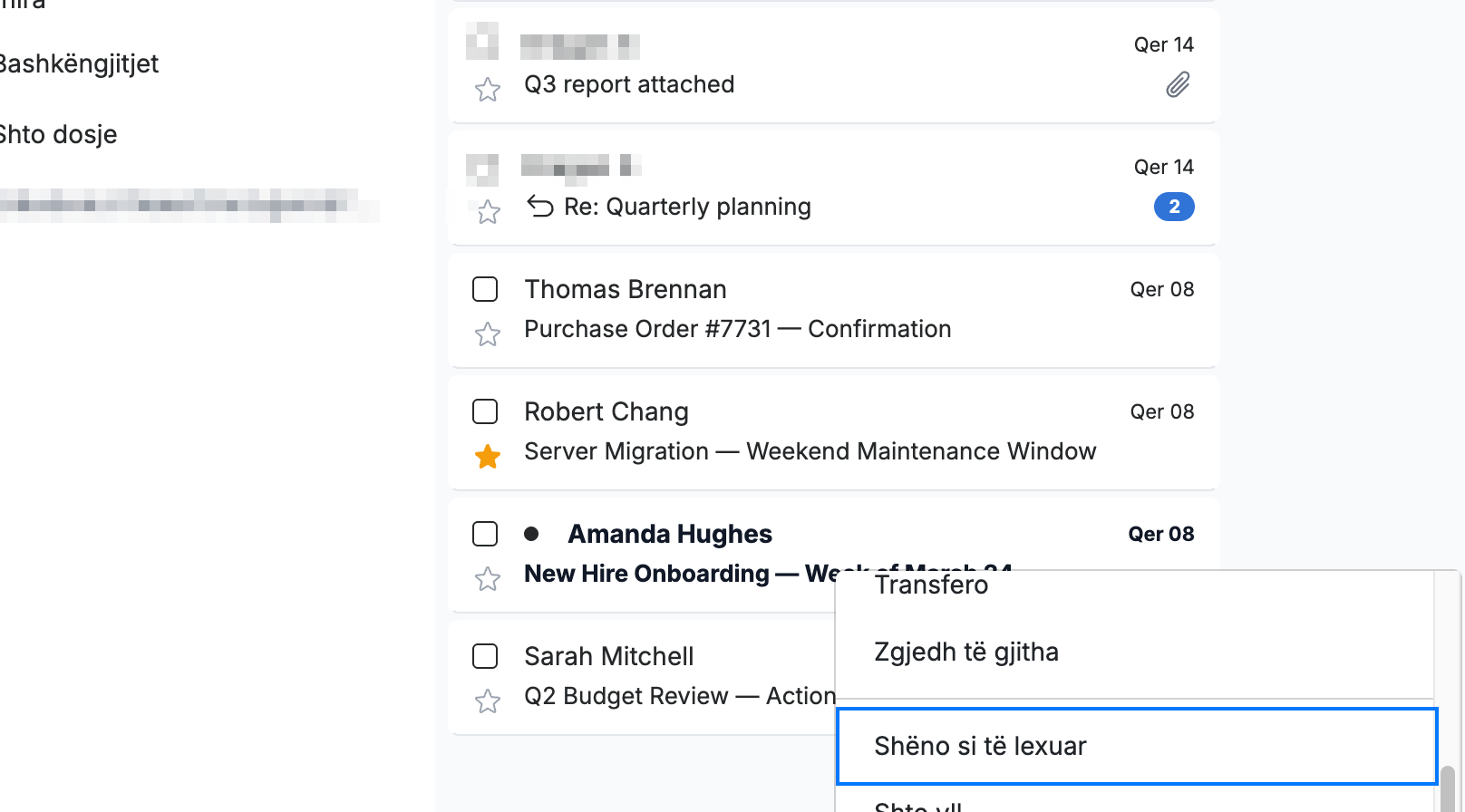
Task: Select the Thomas Brennan email checkbox
Action: [x=485, y=289]
